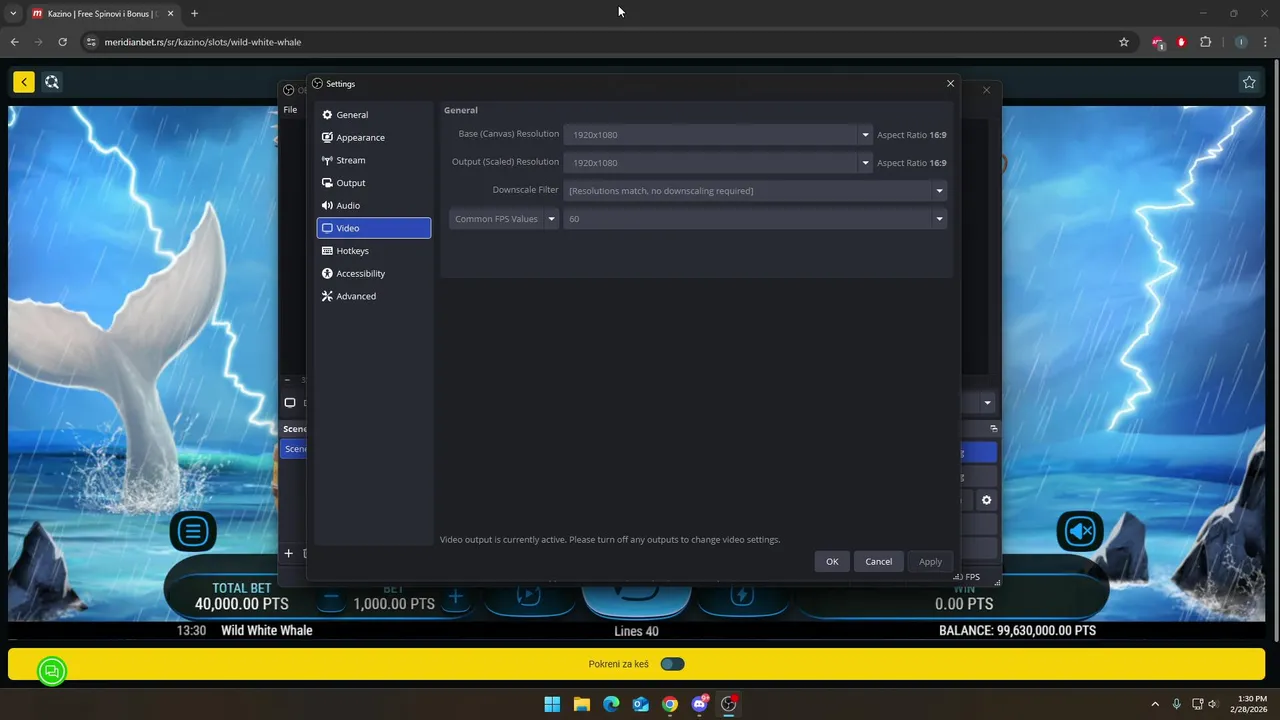Image resolution: width=1280 pixels, height=720 pixels.
Task: Open Advanced settings category
Action: click(x=373, y=296)
